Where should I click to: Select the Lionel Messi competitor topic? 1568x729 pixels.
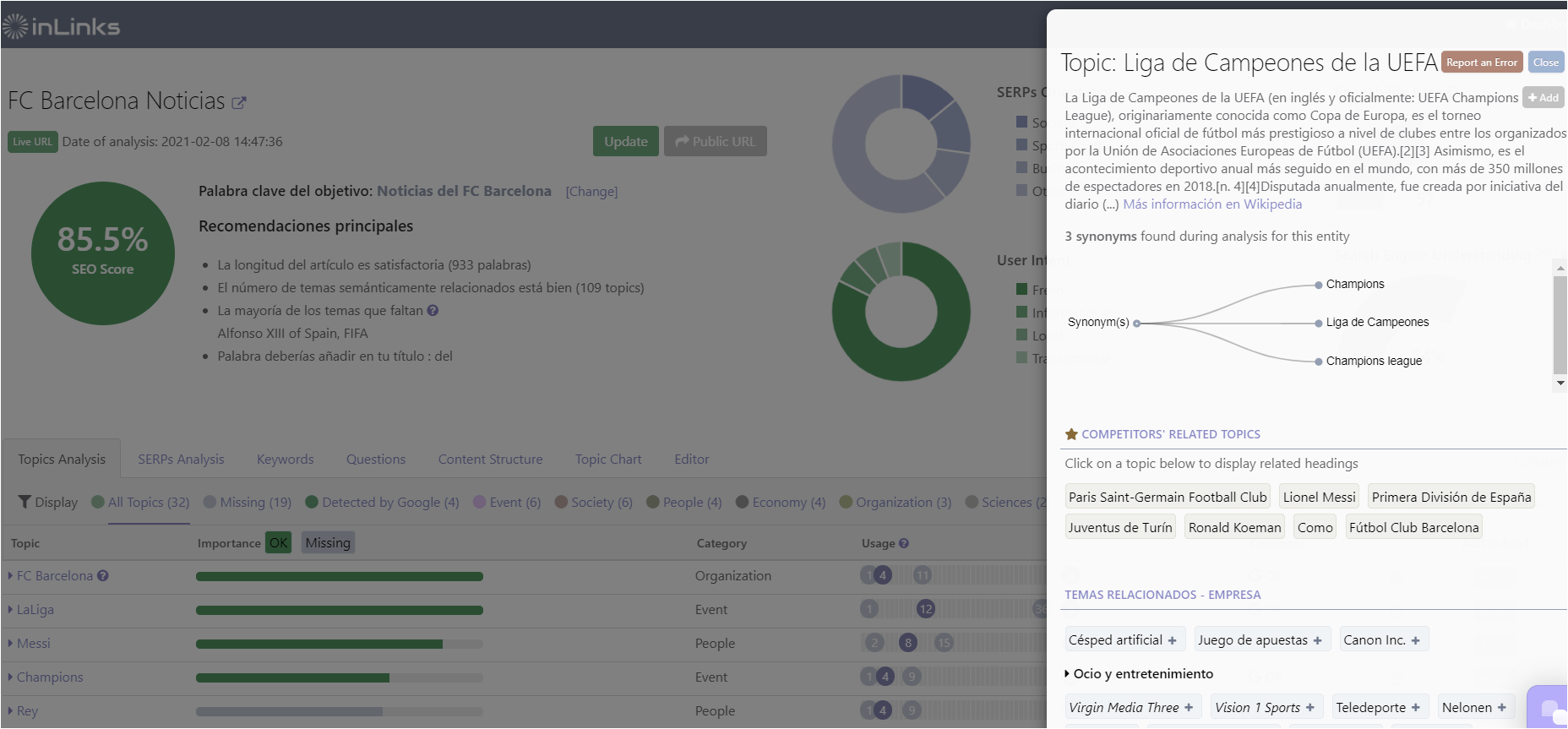click(1319, 497)
